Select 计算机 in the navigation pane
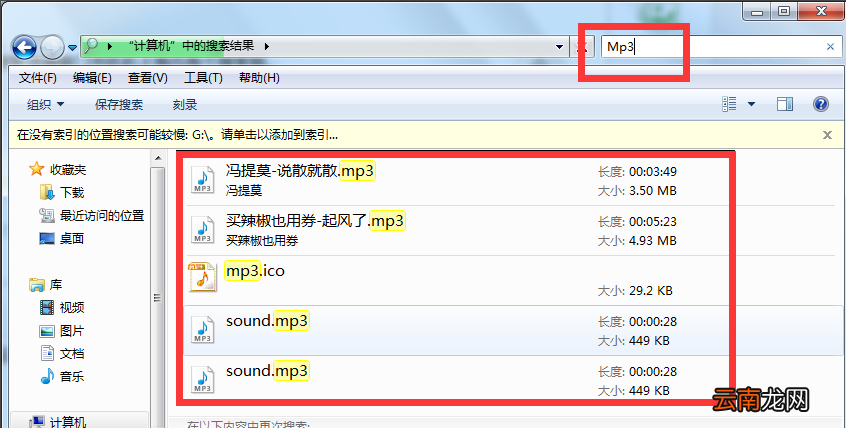Viewport: 846px width, 428px height. (x=67, y=422)
